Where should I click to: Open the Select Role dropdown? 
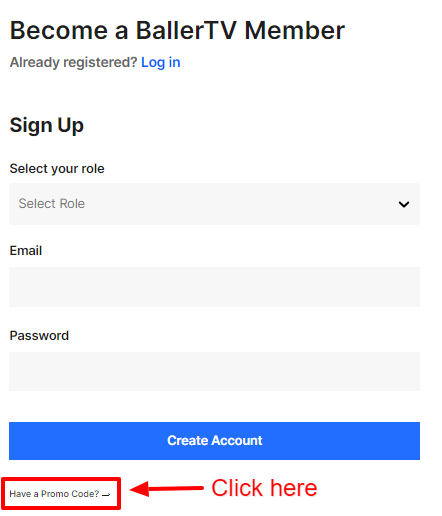pos(214,204)
